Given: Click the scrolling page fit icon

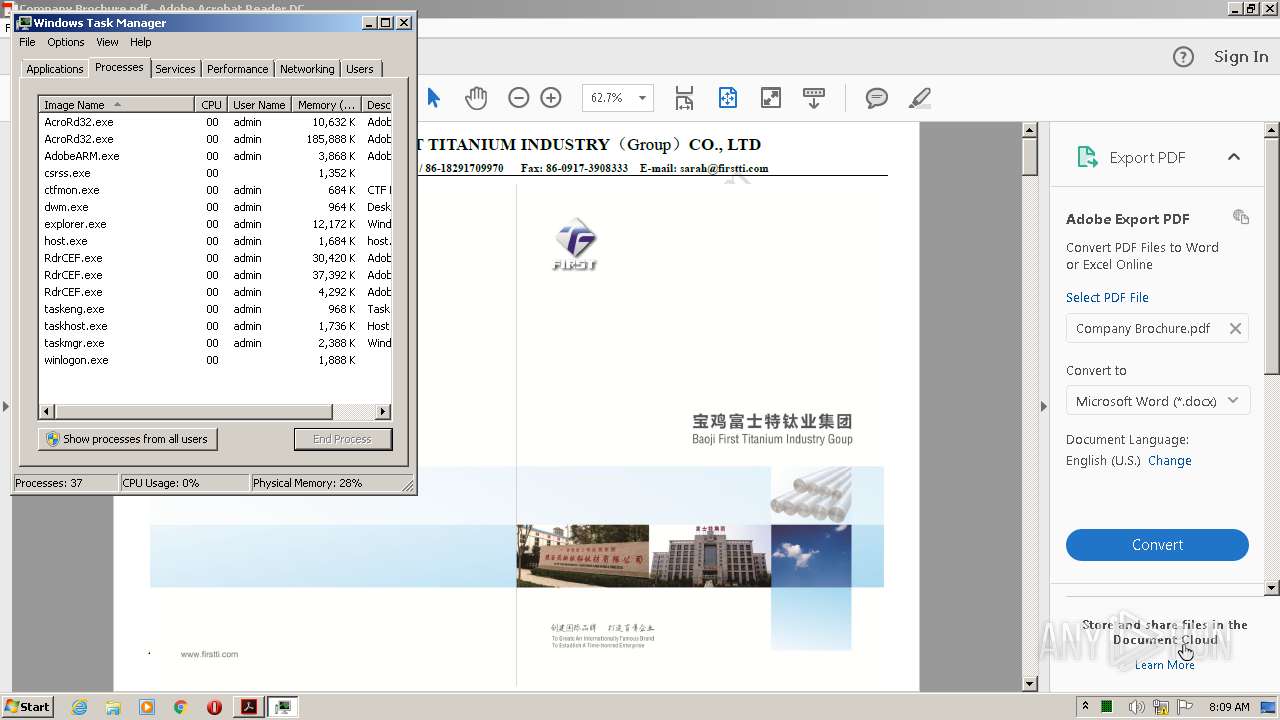Looking at the screenshot, I should pos(684,97).
